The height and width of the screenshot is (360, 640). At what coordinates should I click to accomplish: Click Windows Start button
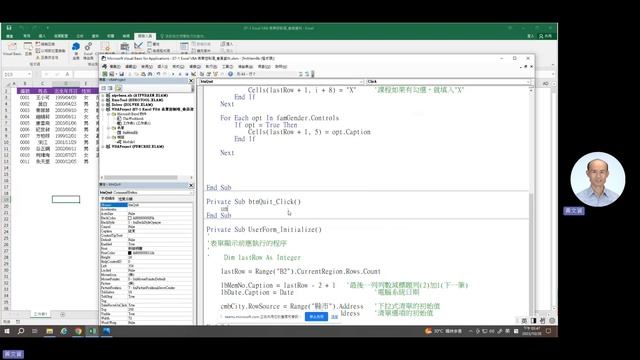[x=7, y=331]
